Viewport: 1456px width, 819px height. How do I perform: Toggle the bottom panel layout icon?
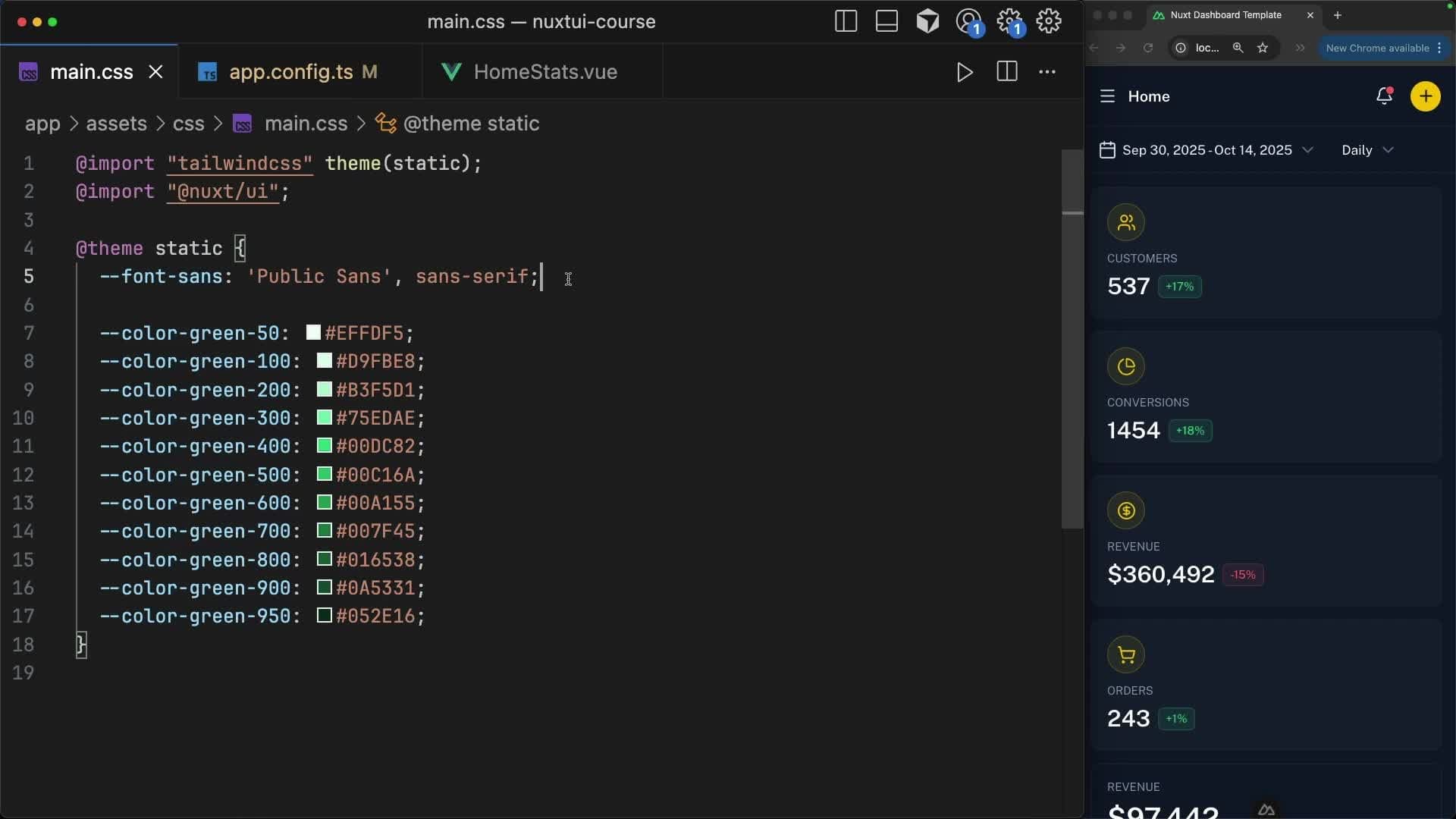(x=886, y=21)
